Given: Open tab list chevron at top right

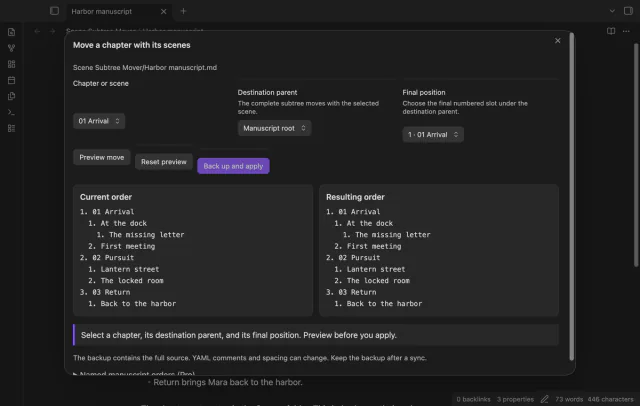Looking at the screenshot, I should 612,11.
